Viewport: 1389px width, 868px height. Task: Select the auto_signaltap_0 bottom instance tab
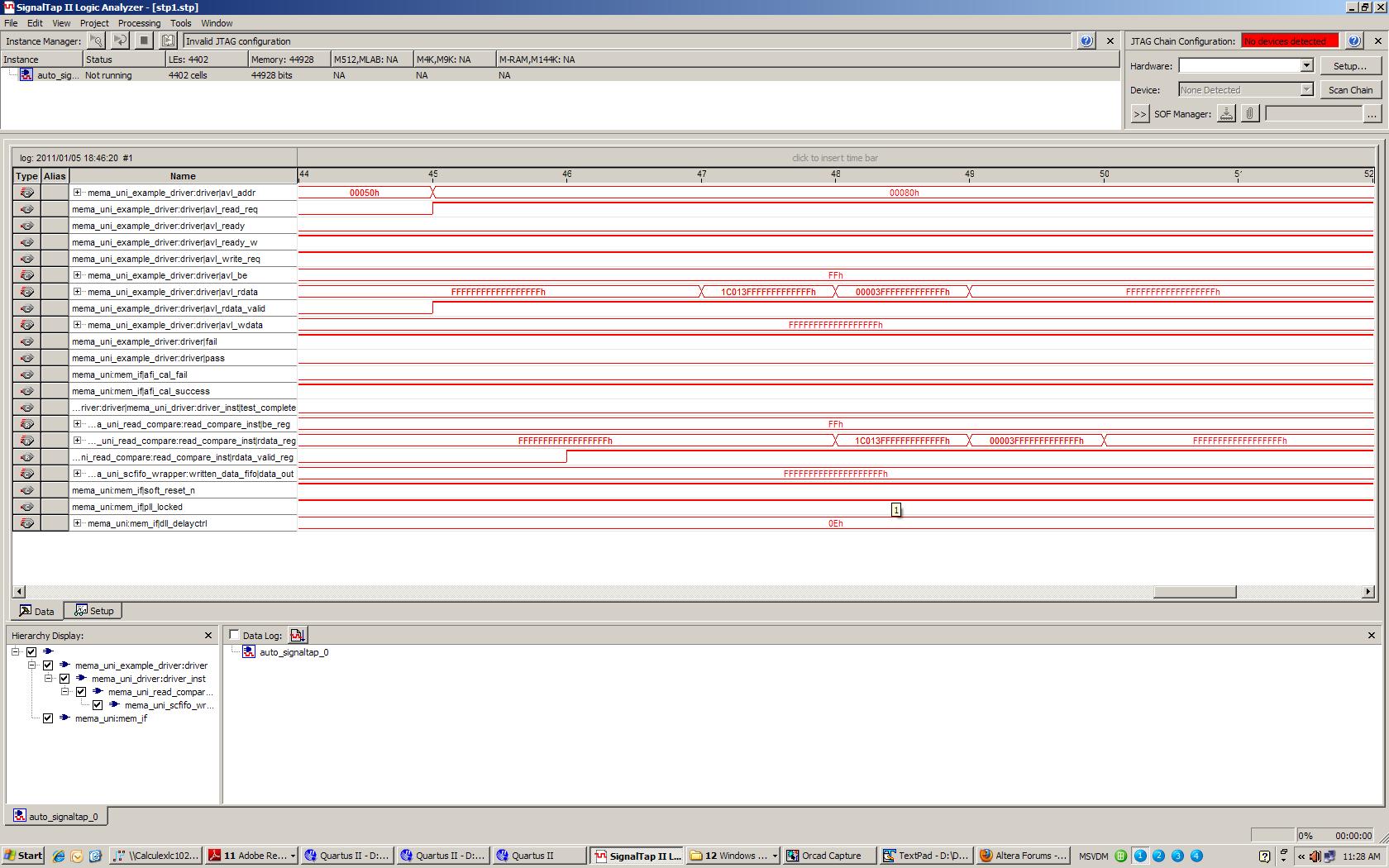click(57, 817)
